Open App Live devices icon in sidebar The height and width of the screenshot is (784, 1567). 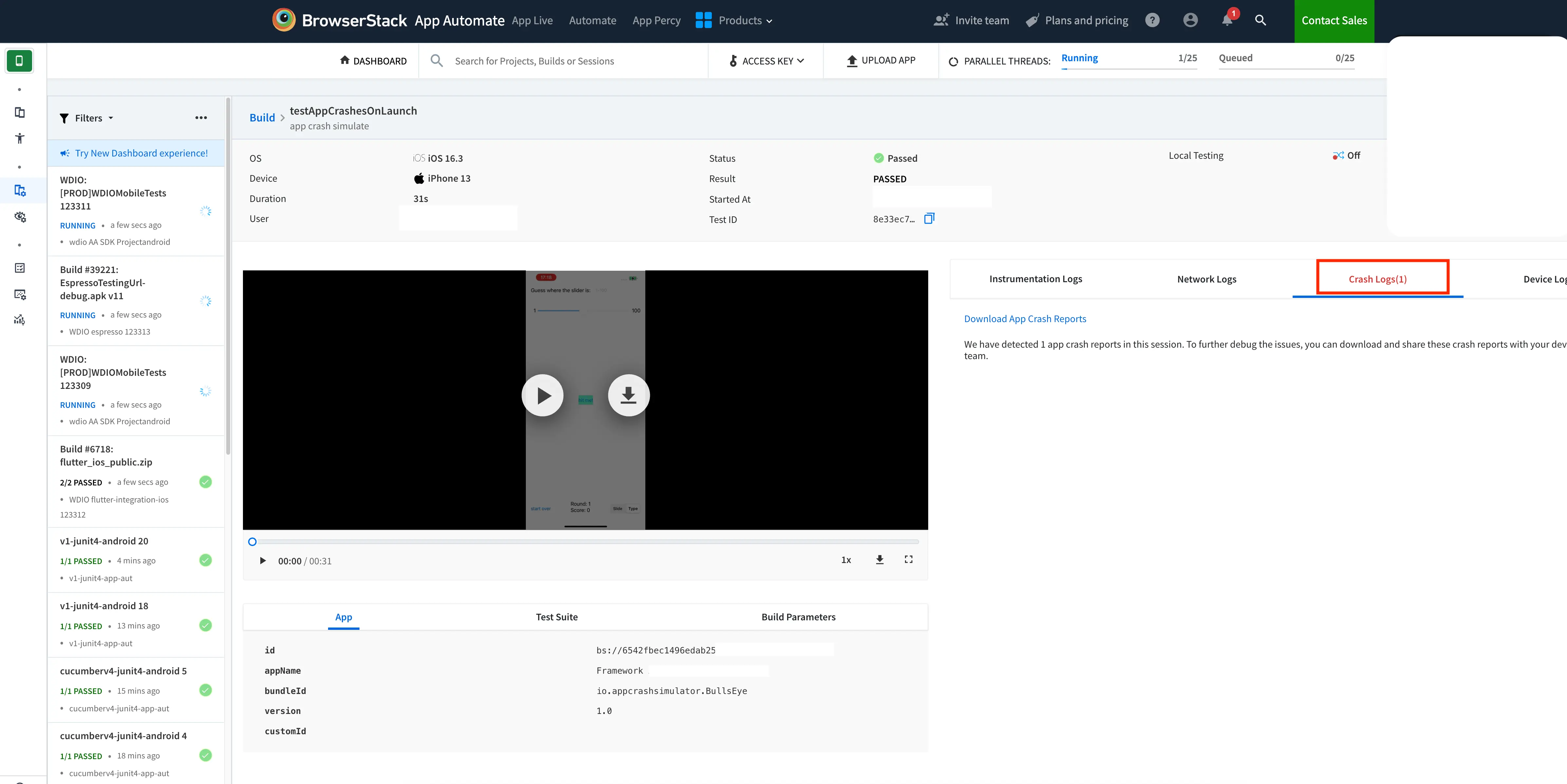19,113
